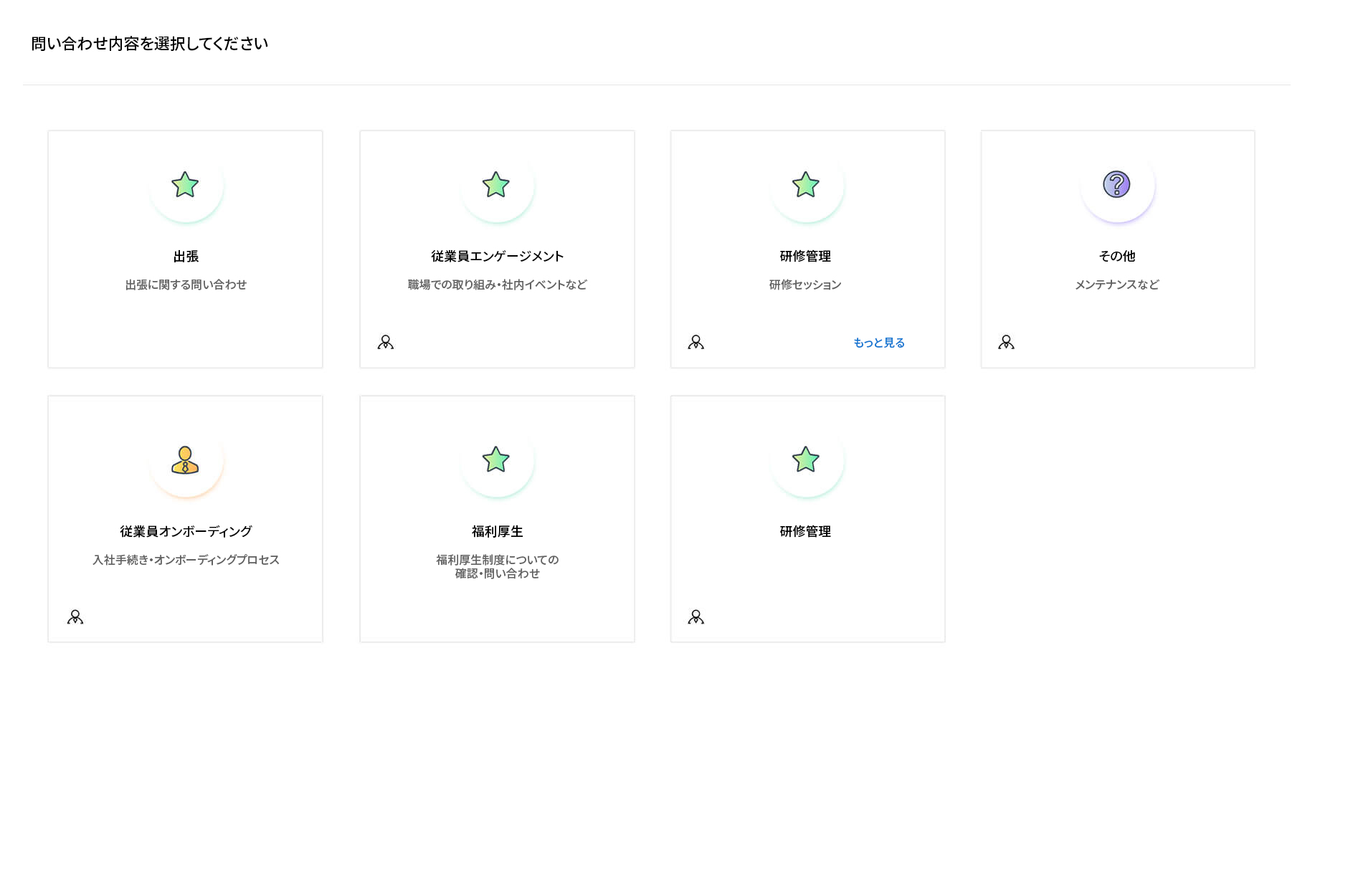Image resolution: width=1348 pixels, height=896 pixels.
Task: Click the agent icon under the bottom 研修管理 card
Action: [x=696, y=616]
